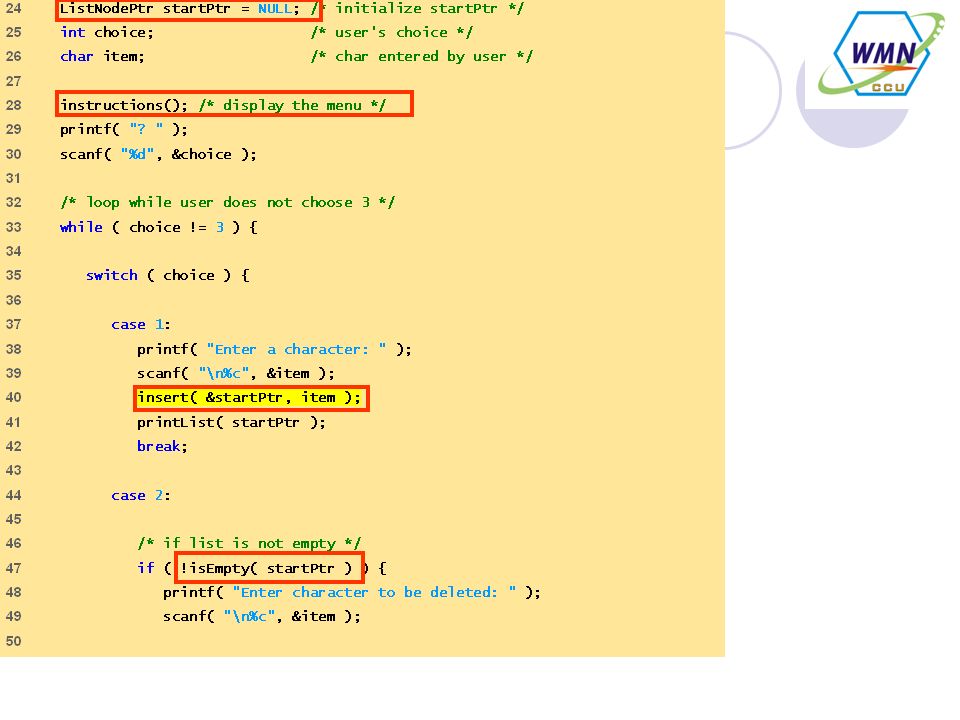The width and height of the screenshot is (960, 720).
Task: Click '!isEmpty( startPtr )' condition
Action: click(x=269, y=568)
